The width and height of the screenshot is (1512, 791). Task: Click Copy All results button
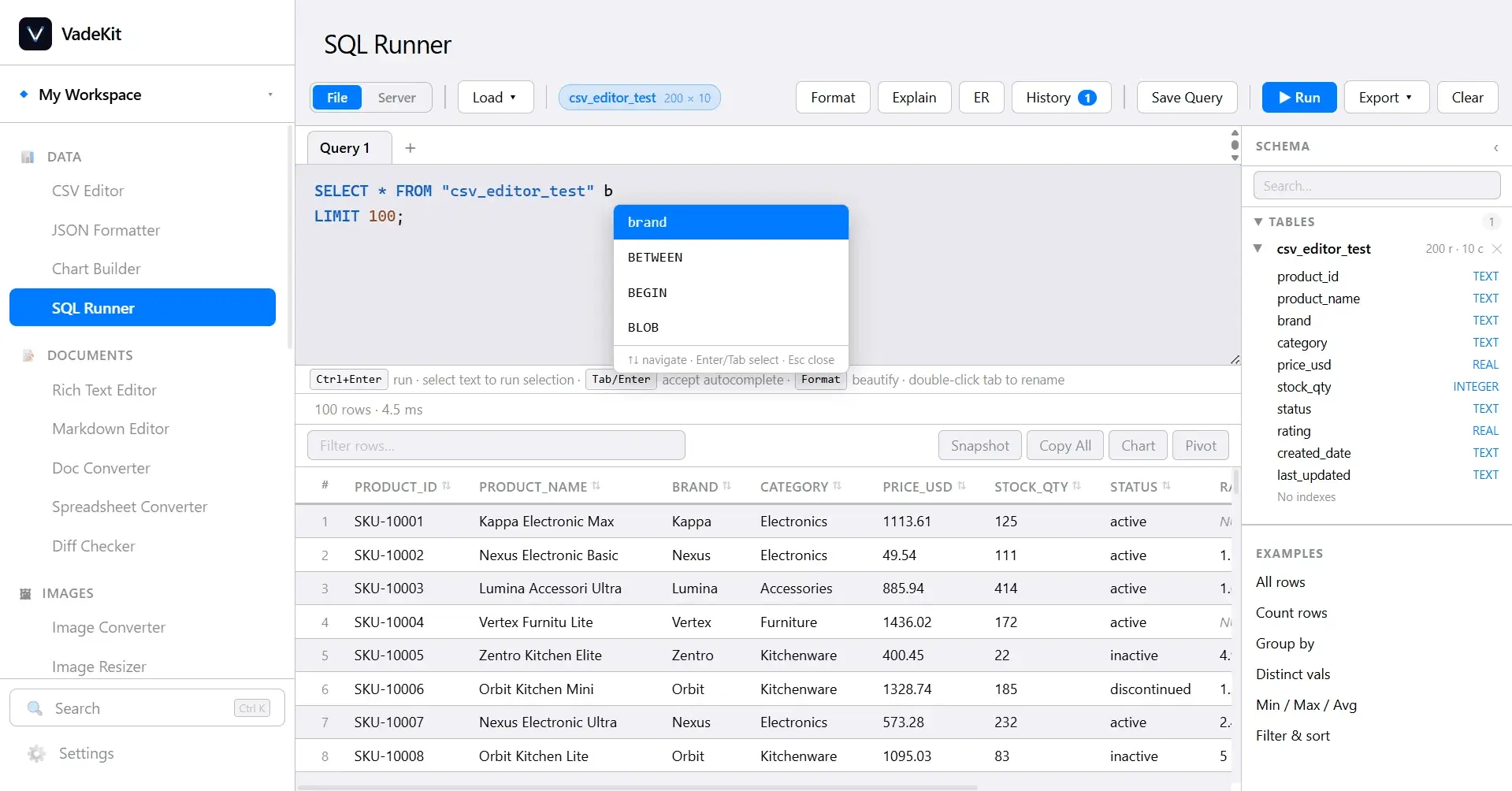pos(1064,446)
